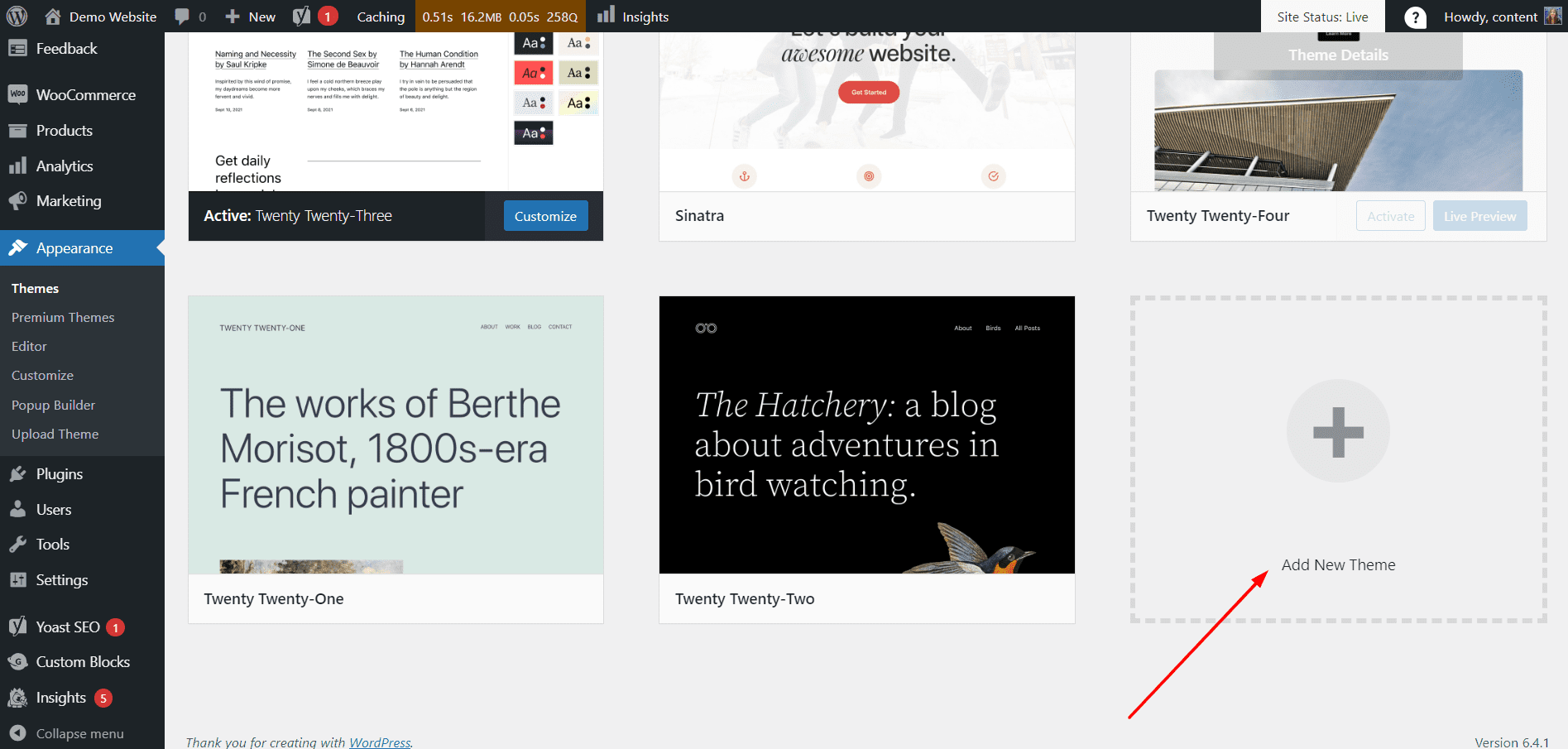The width and height of the screenshot is (1568, 749).
Task: Follow the WordPress footer link
Action: point(380,742)
